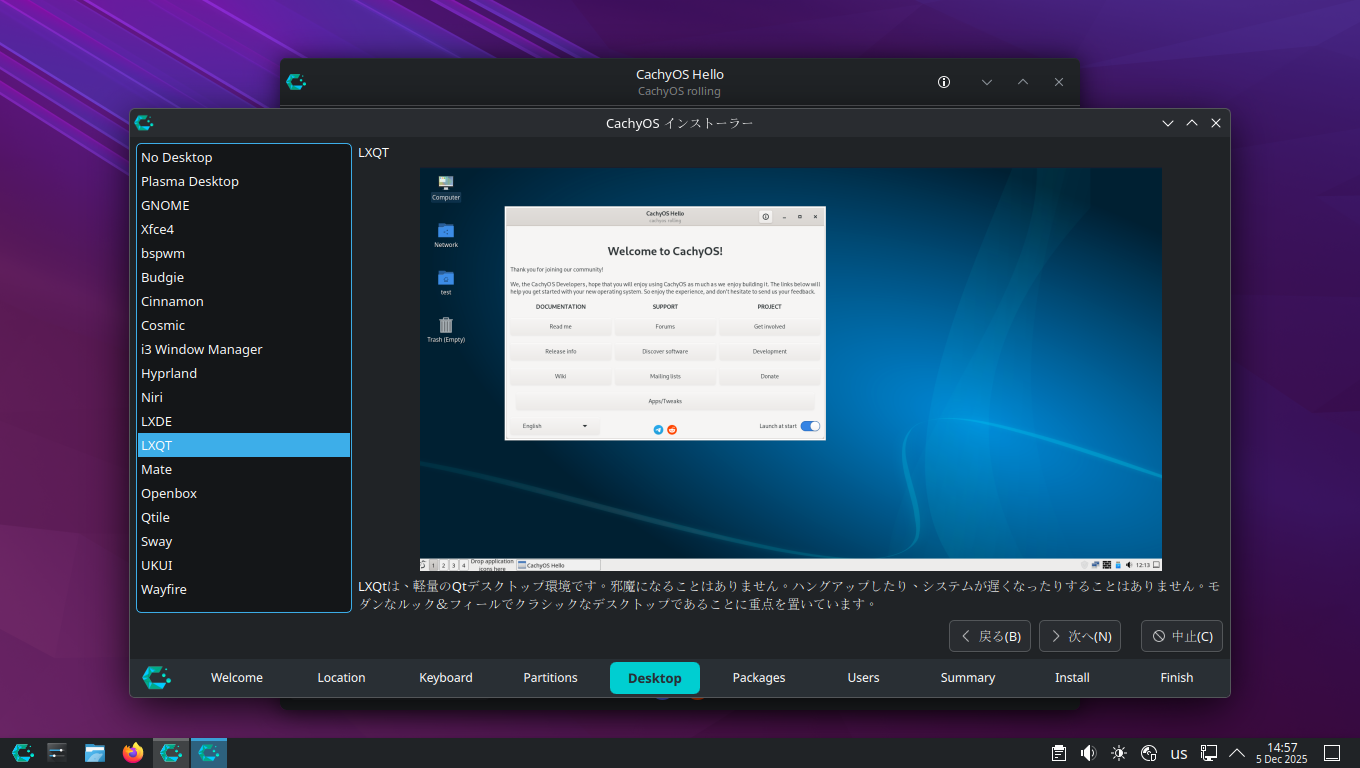Select Hyprland in the desktop list
The width and height of the screenshot is (1360, 768).
click(169, 373)
